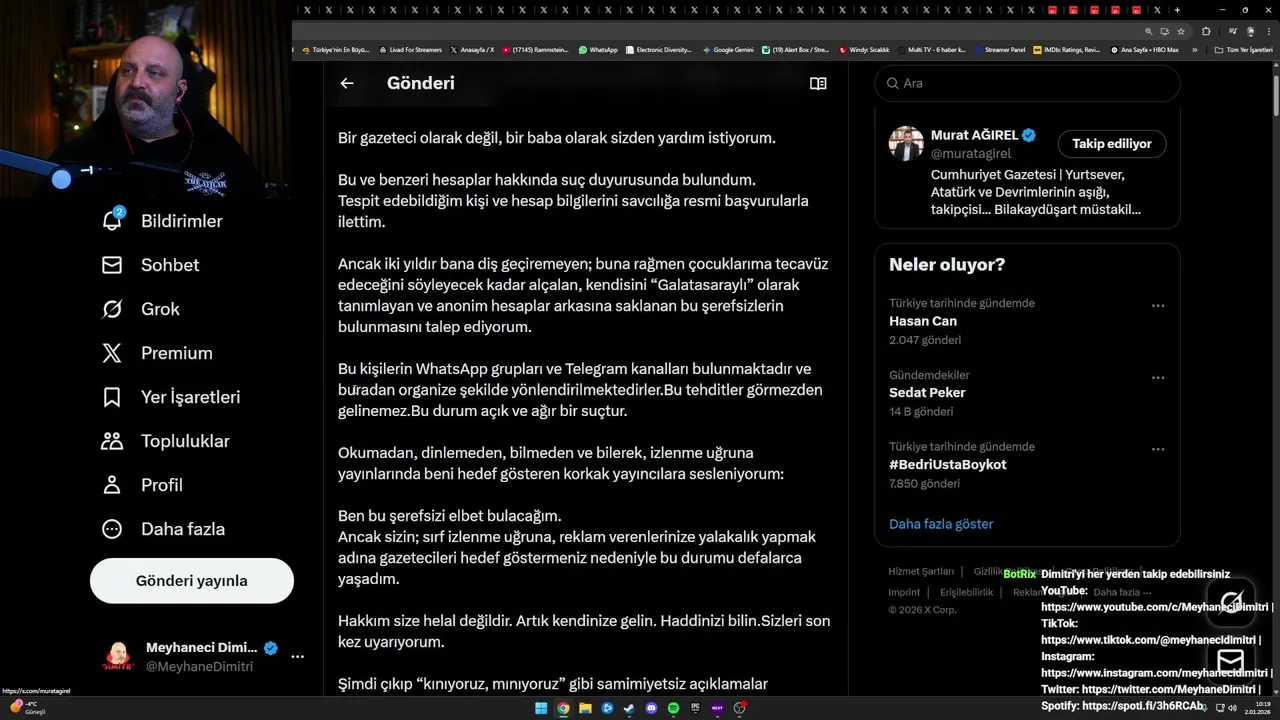The width and height of the screenshot is (1280, 720).
Task: Open options dots for Sedat Peker trend
Action: 1158,378
